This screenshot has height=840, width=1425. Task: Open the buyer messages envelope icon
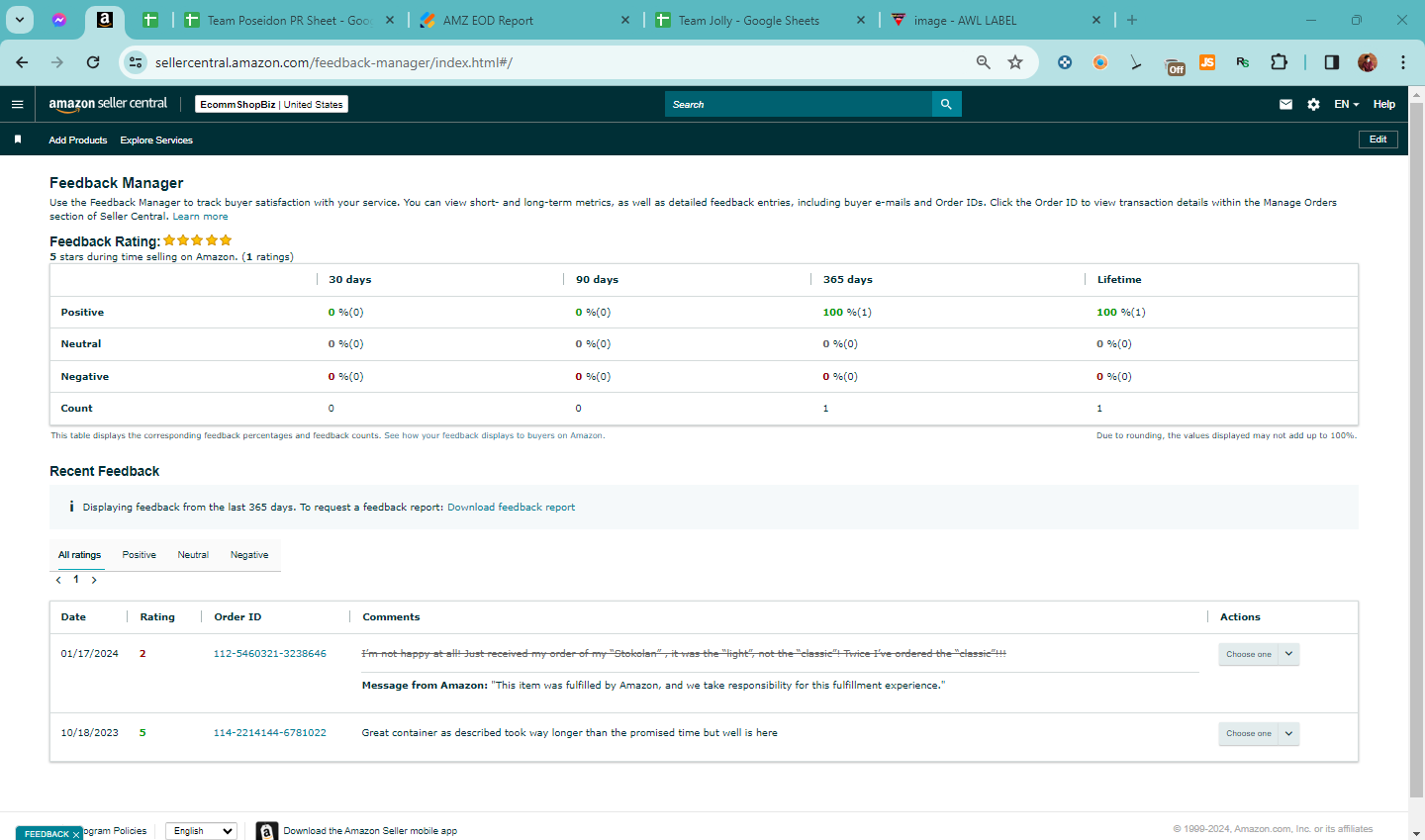(1285, 104)
